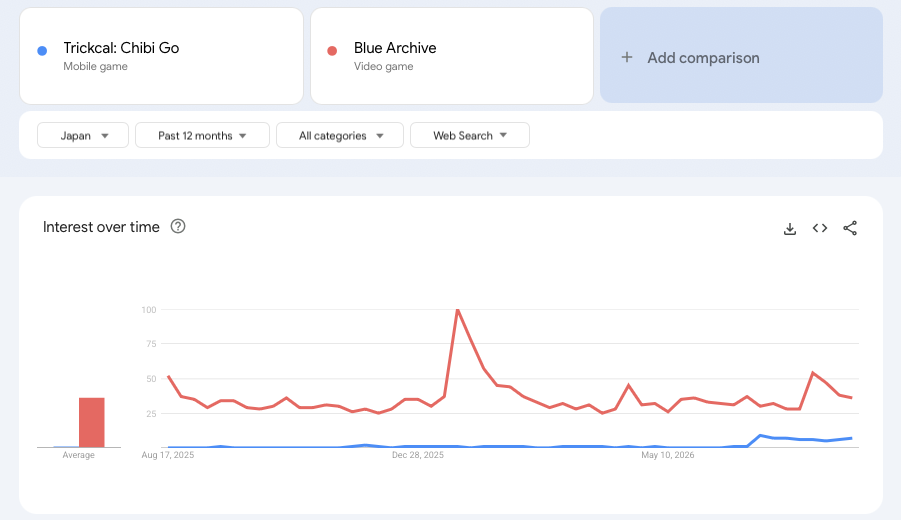
Task: Click the plus icon in Add comparison
Action: point(627,57)
